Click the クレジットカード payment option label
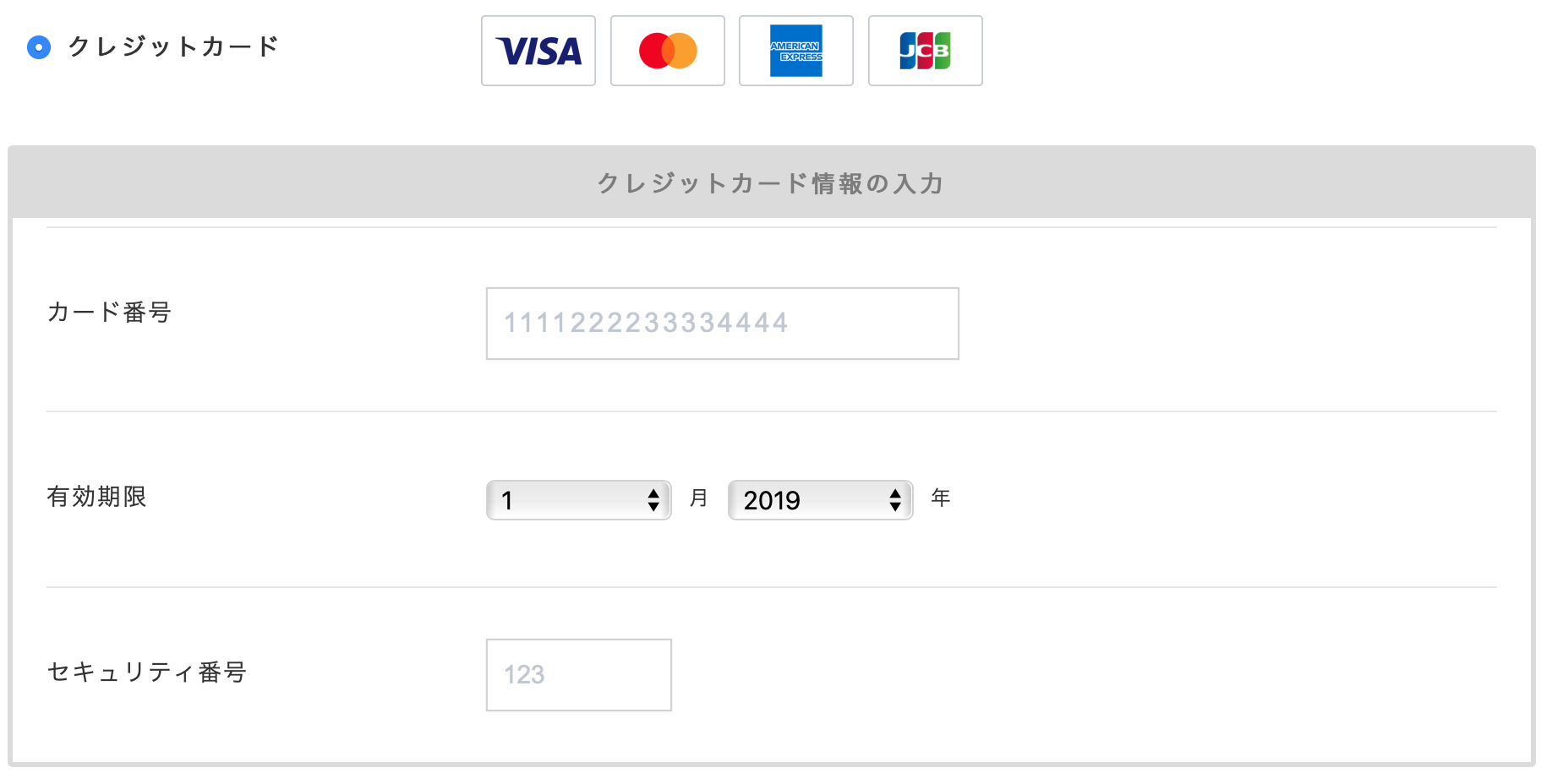Screen dimensions: 1552x784 click(173, 46)
